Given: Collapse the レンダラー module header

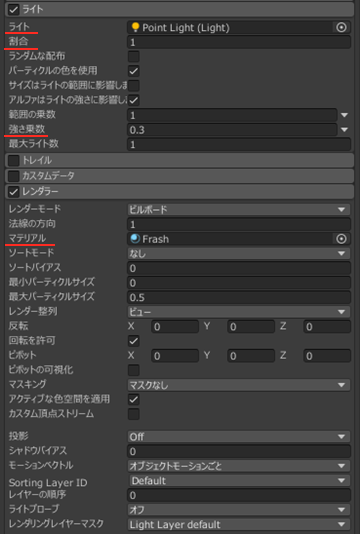Looking at the screenshot, I should tap(179, 192).
